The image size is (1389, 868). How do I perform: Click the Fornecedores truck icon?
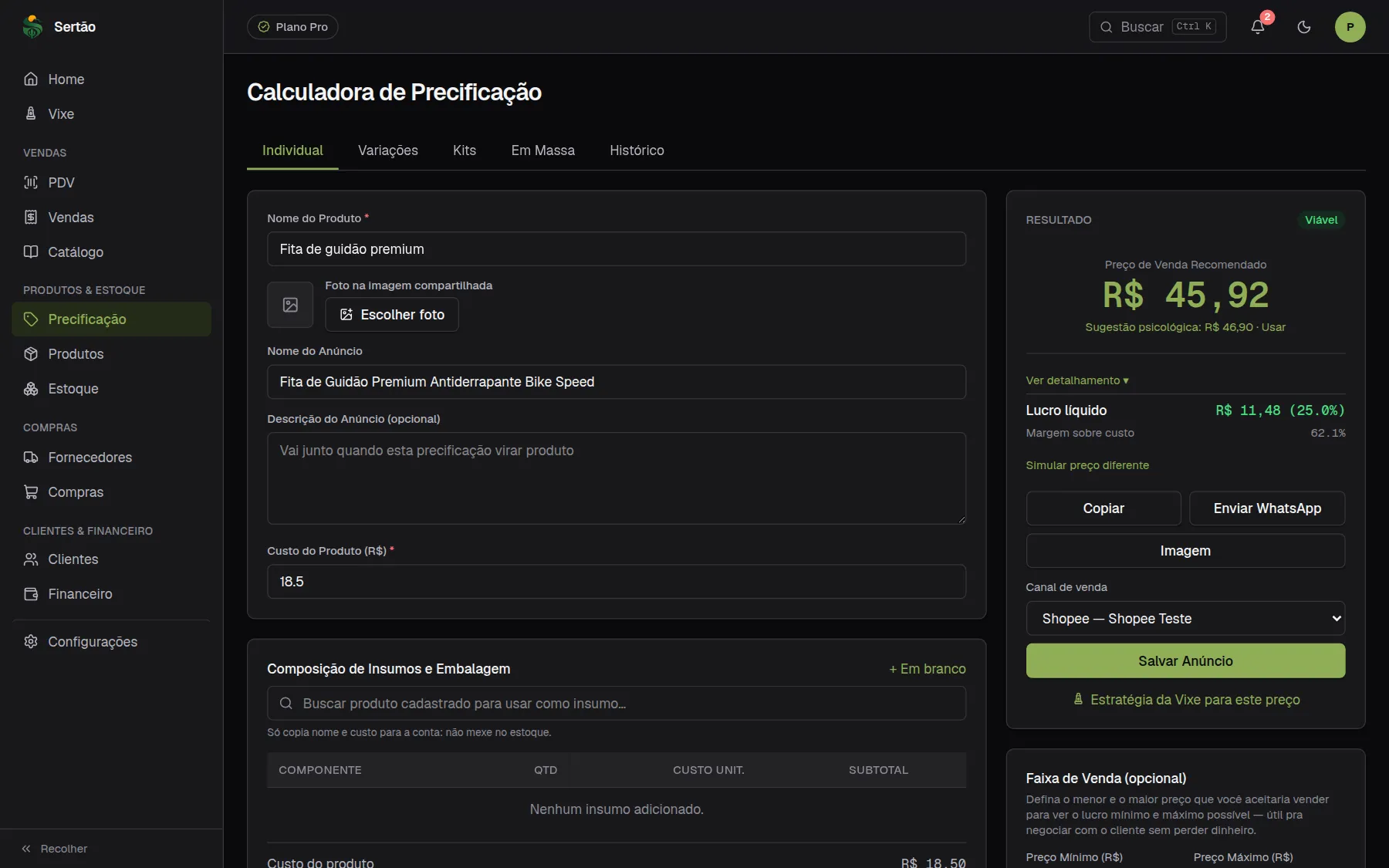[31, 457]
